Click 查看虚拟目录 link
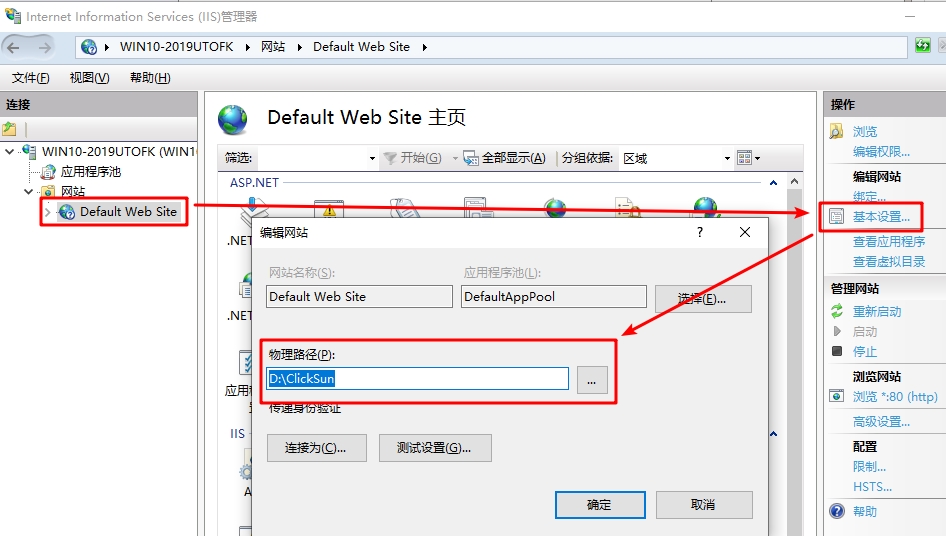946x536 pixels. coord(889,261)
